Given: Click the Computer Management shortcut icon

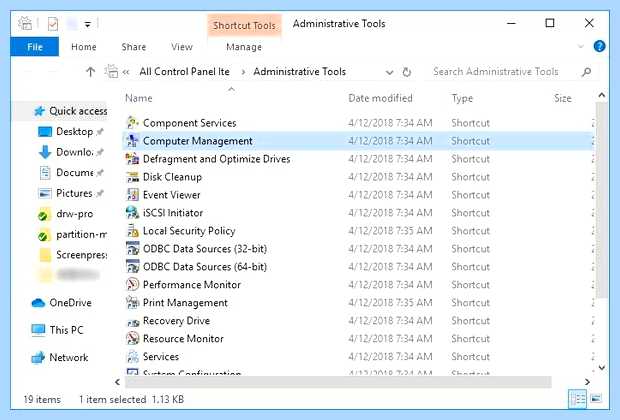Looking at the screenshot, I should (x=132, y=141).
